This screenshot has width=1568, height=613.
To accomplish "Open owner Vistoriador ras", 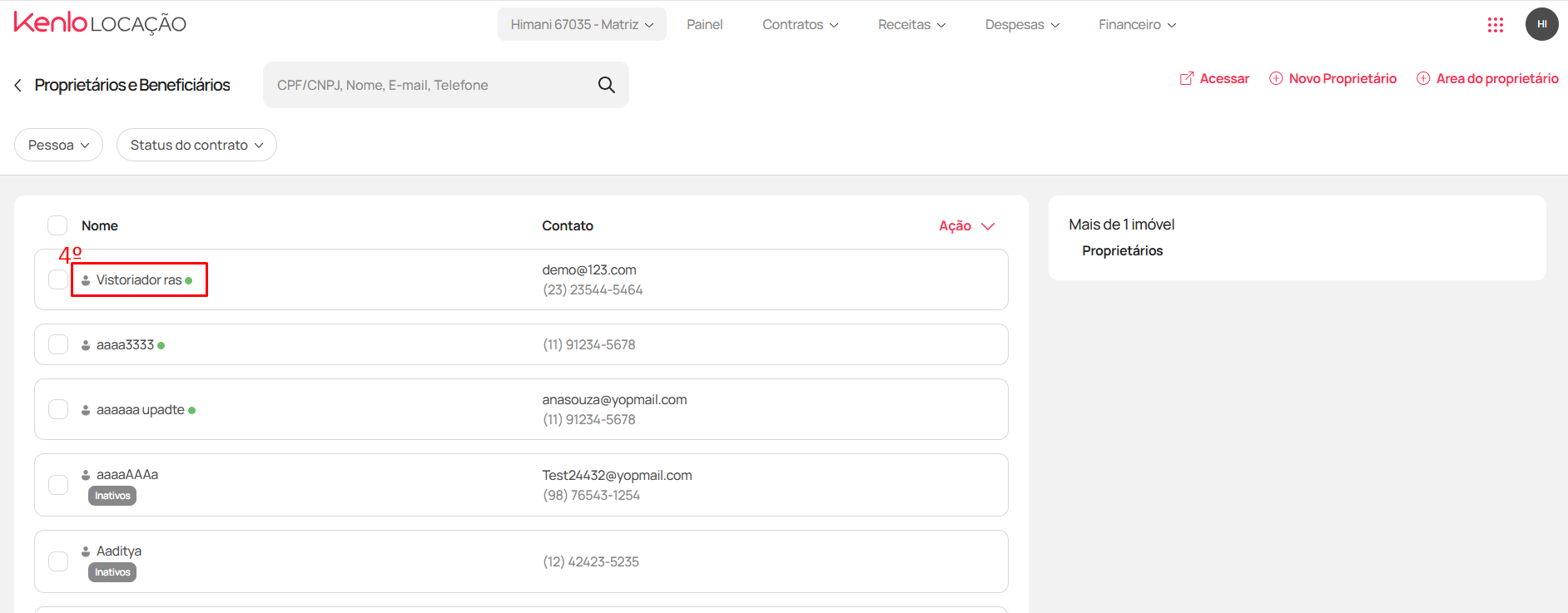I will [x=139, y=280].
